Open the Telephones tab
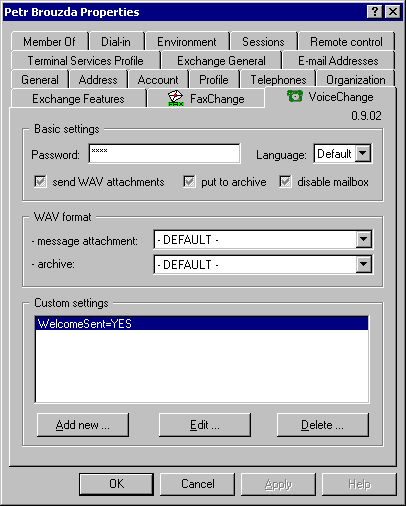Viewport: 406px width, 506px height. pos(278,80)
